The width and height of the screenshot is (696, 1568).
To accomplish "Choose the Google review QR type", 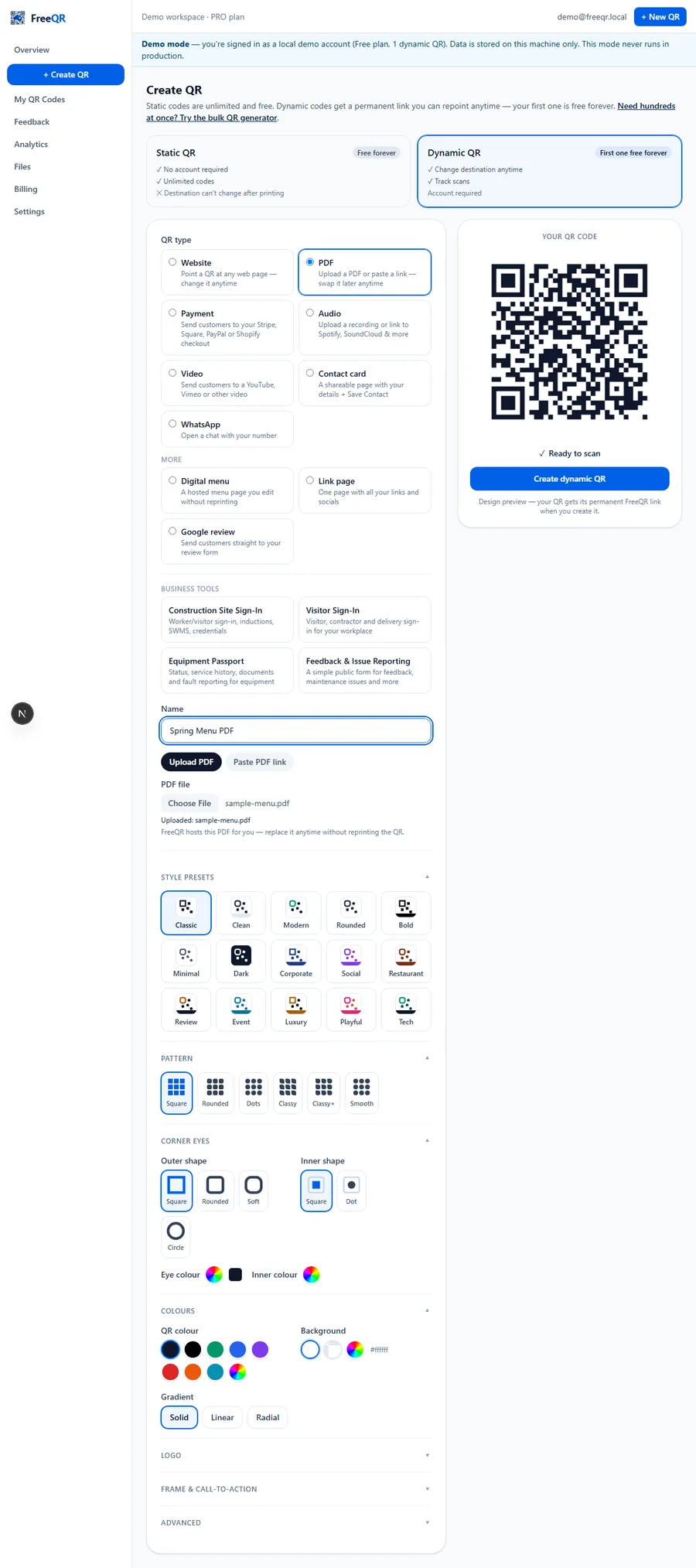I will [x=227, y=541].
